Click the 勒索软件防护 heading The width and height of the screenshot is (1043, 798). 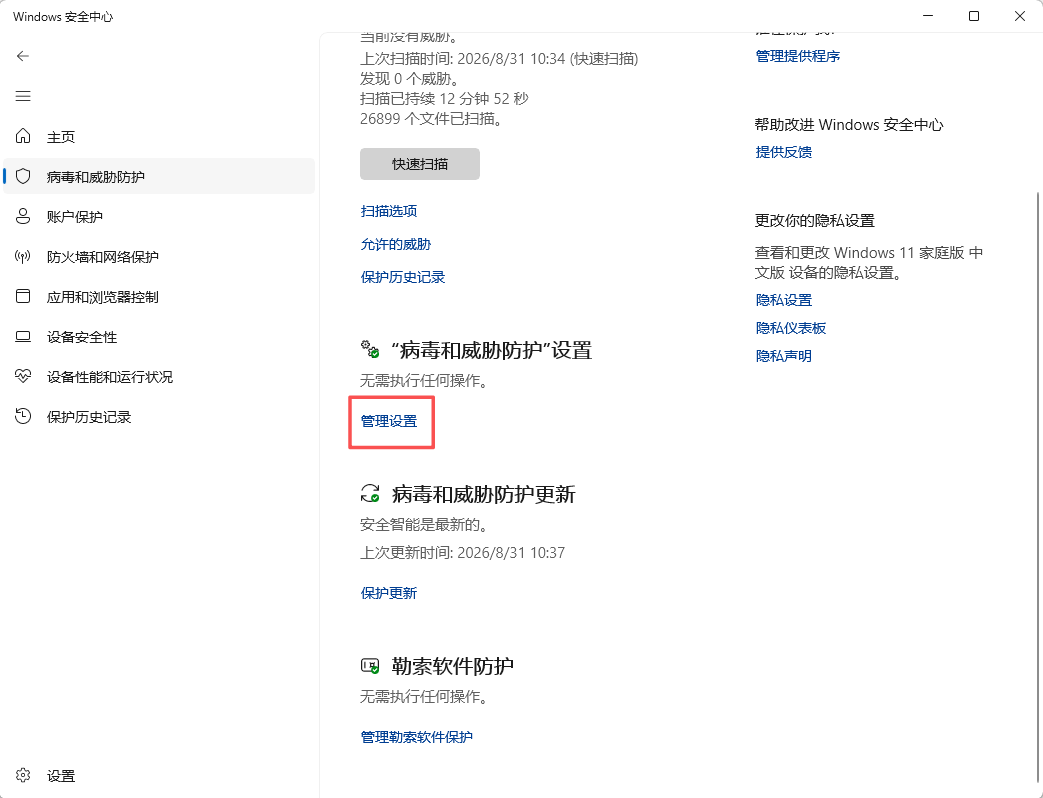tap(452, 666)
